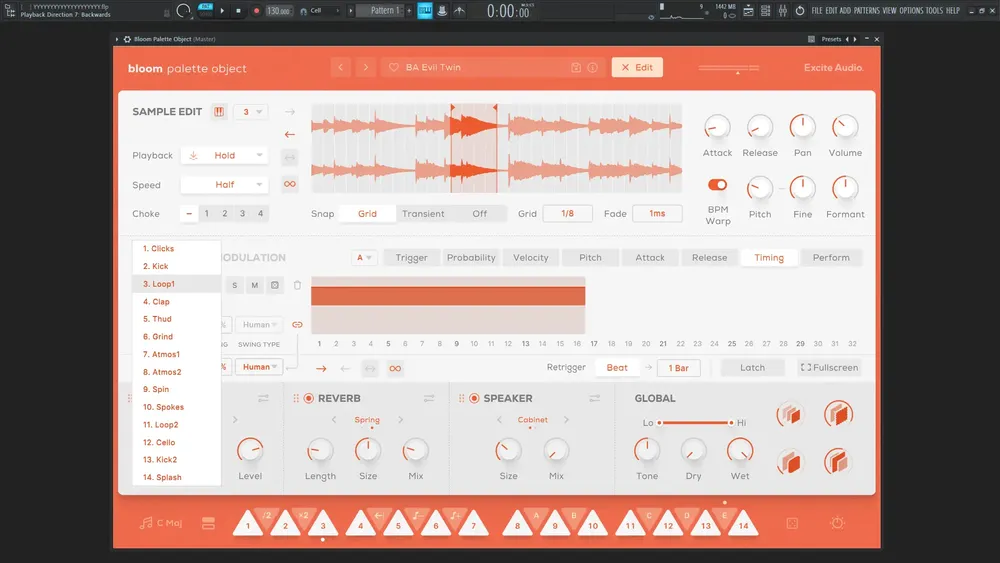Click the power icon at bottom right
1000x563 pixels.
tap(837, 523)
